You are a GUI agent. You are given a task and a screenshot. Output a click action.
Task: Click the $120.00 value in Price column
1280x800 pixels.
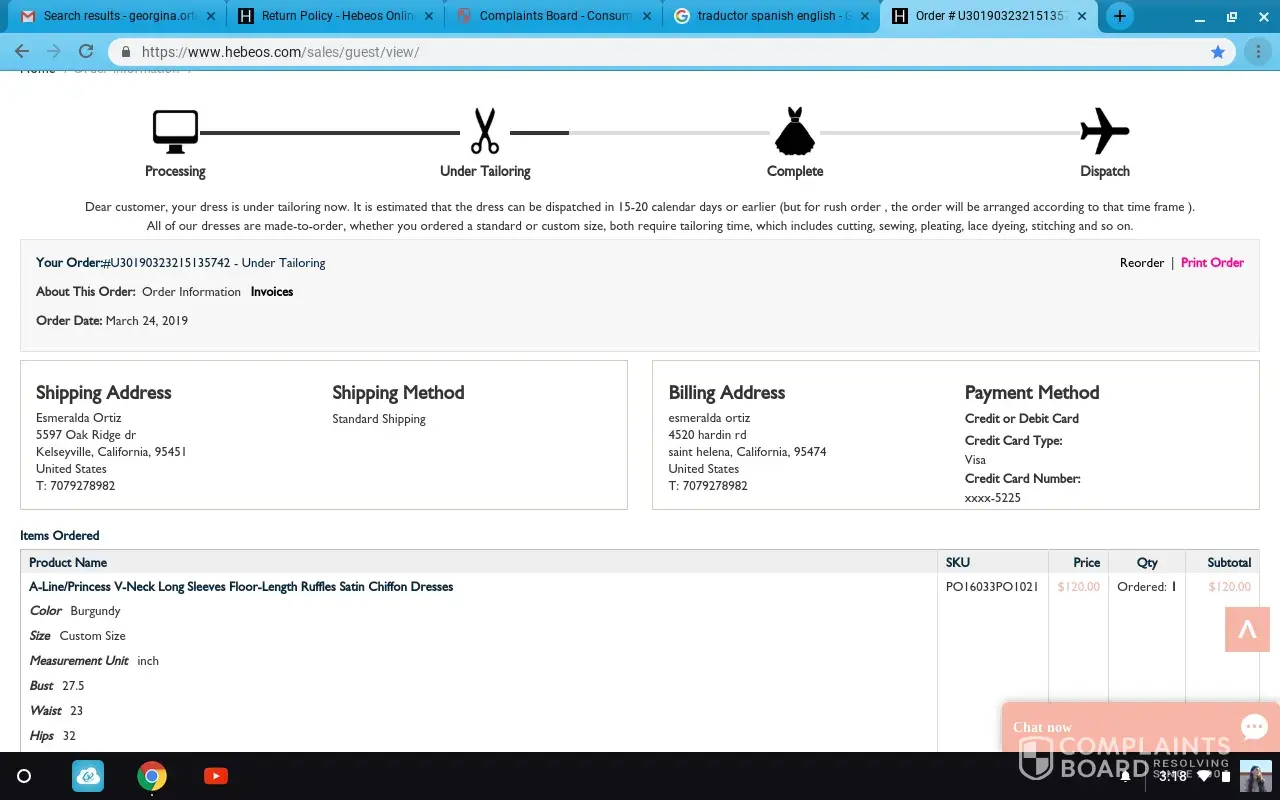pyautogui.click(x=1079, y=587)
